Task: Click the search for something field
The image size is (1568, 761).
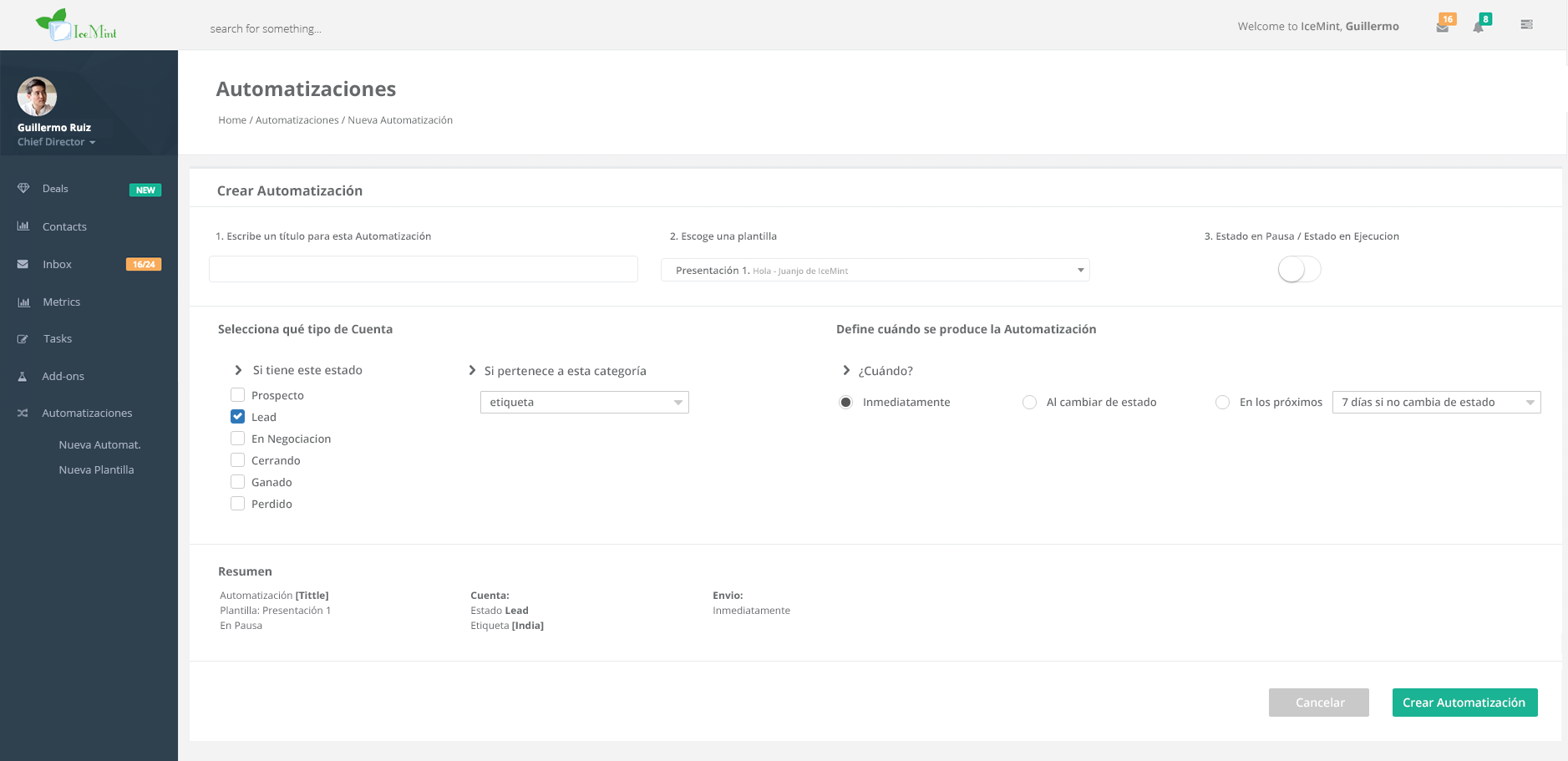Action: tap(266, 28)
